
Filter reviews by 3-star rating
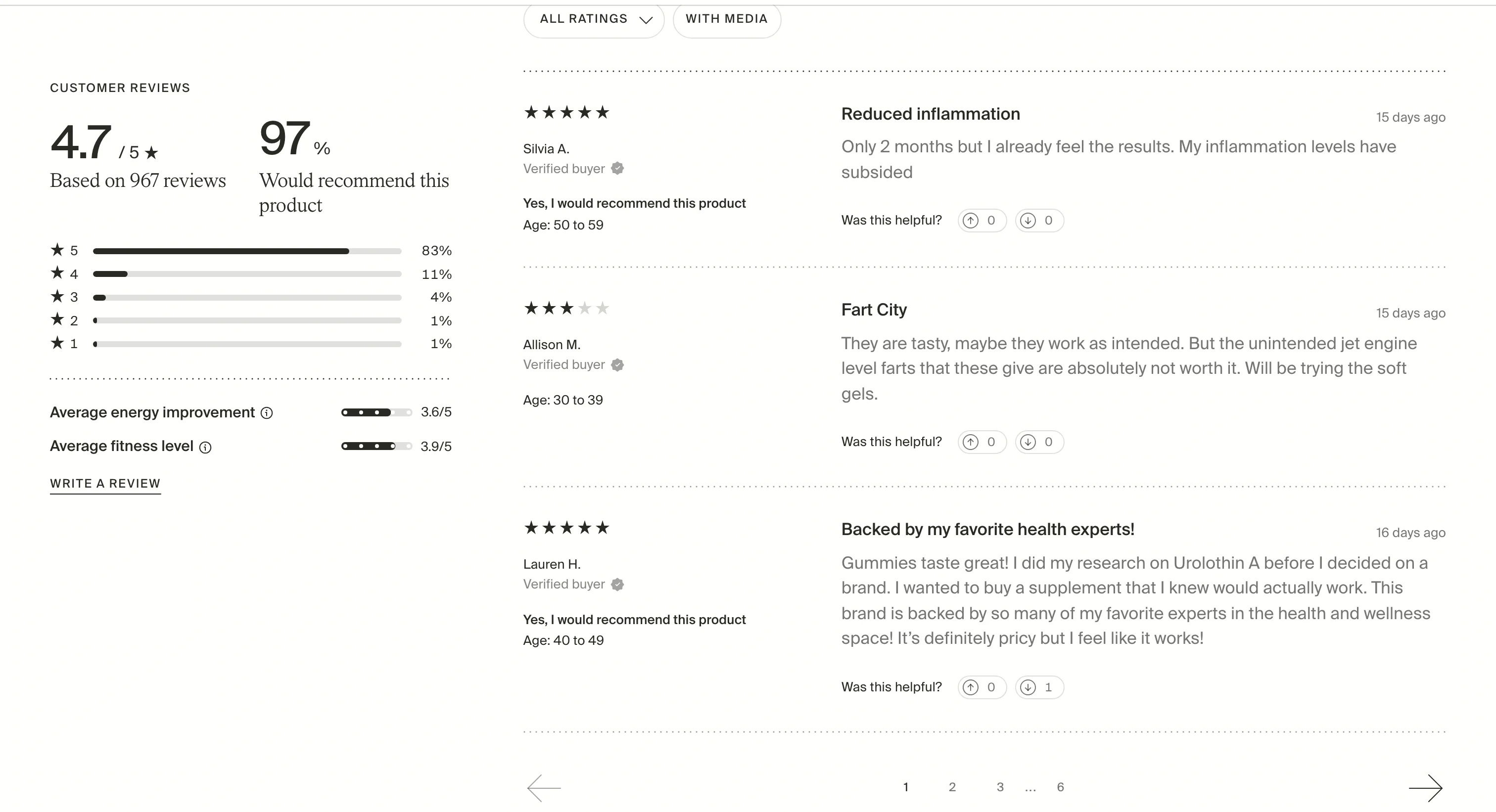click(x=247, y=297)
